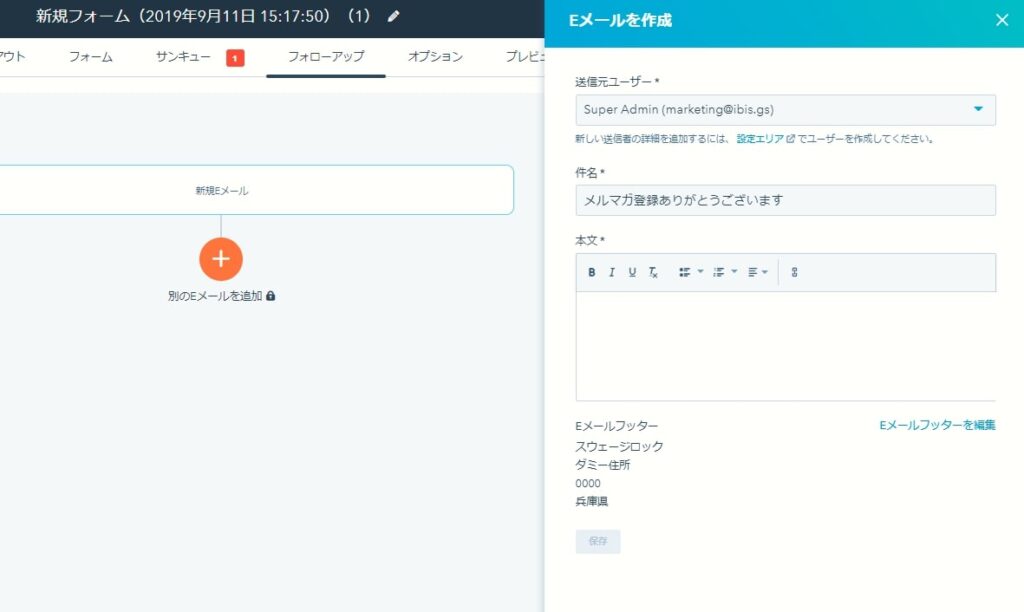Switch to the サンキュー tab
Screen dimensions: 1024x612
[183, 57]
